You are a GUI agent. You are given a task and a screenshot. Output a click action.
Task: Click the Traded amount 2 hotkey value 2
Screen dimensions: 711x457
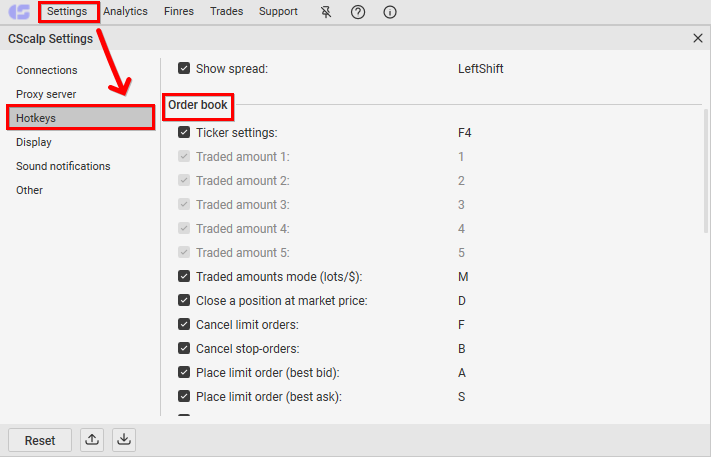461,181
